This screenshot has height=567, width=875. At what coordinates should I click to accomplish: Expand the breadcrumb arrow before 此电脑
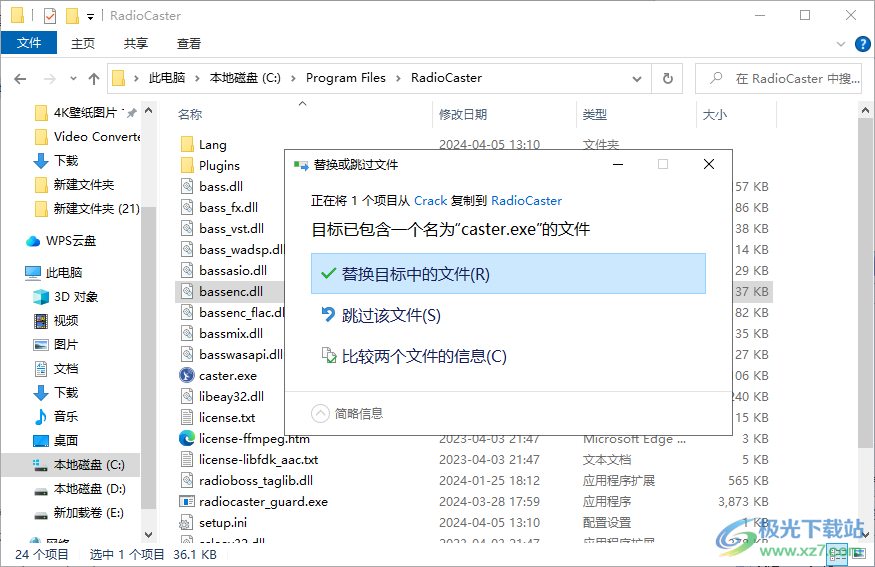136,79
